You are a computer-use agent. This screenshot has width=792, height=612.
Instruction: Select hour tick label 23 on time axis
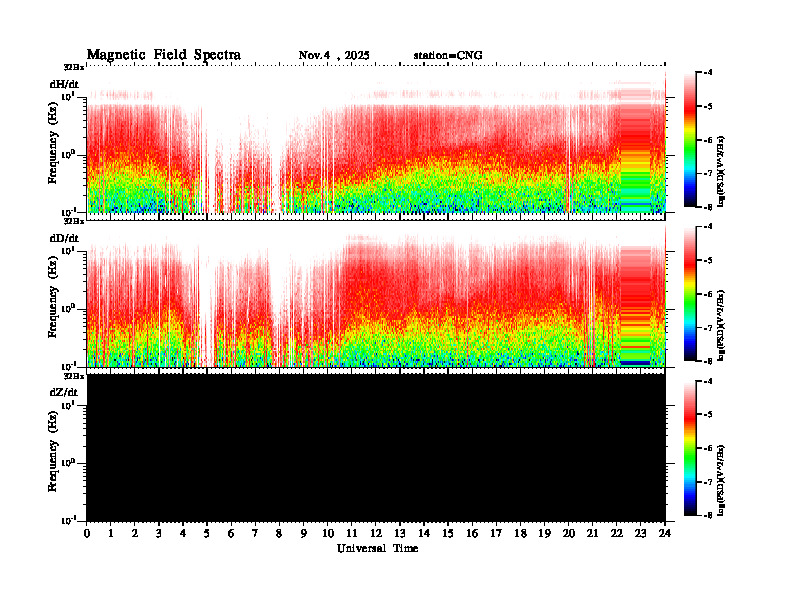point(641,533)
